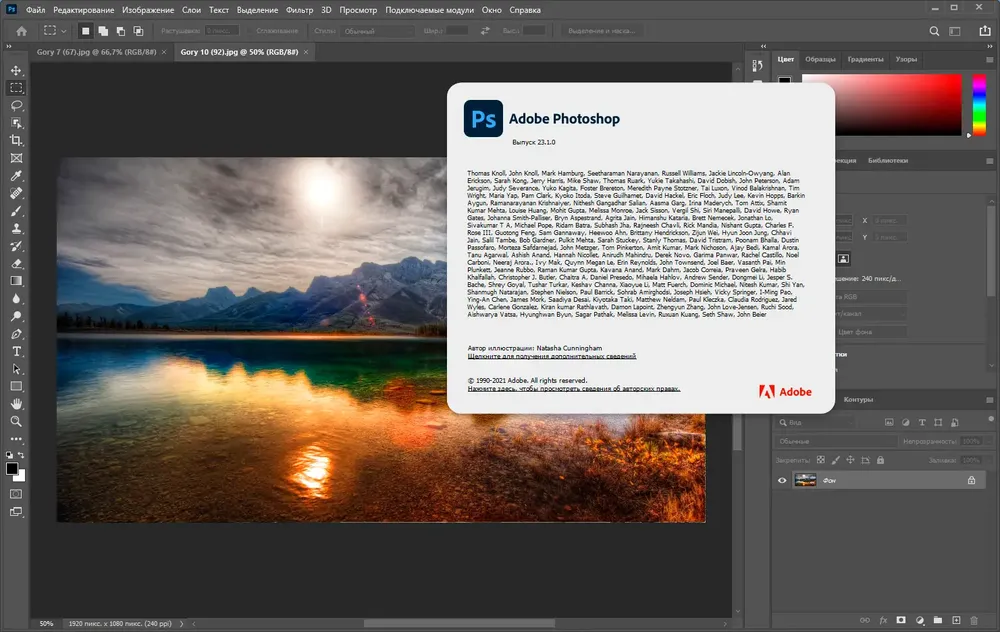Choose Add to Selection mode button
This screenshot has width=1000, height=632.
(103, 31)
